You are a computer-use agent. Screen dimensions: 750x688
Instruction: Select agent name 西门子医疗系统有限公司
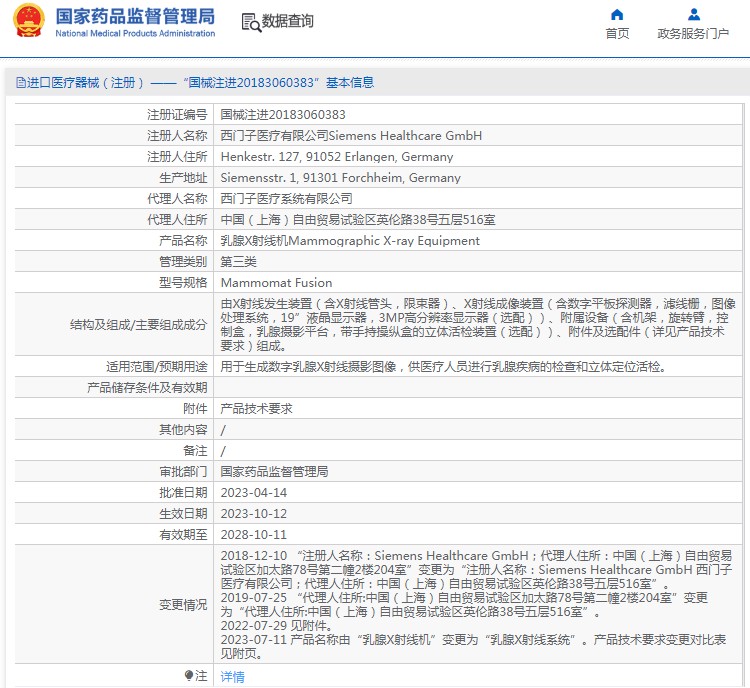tap(287, 199)
